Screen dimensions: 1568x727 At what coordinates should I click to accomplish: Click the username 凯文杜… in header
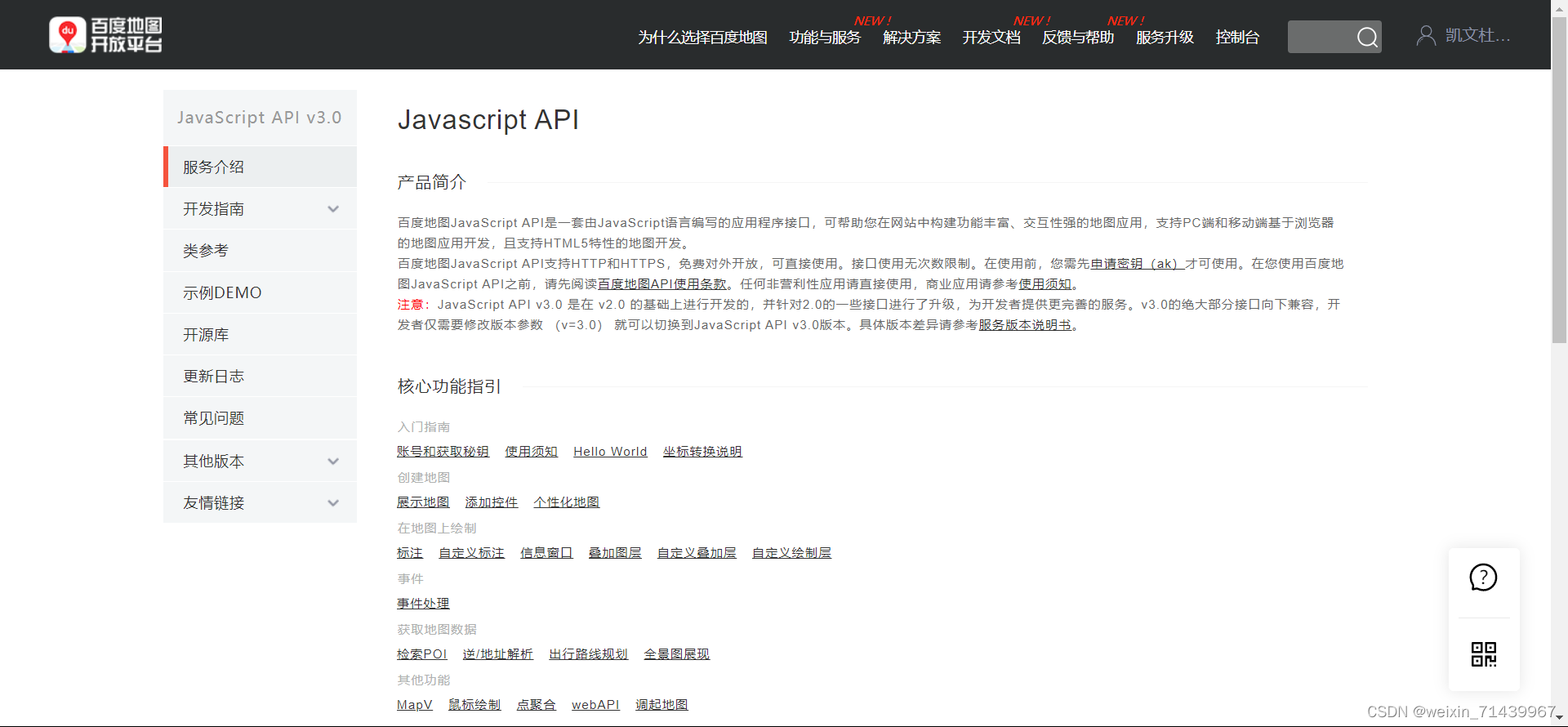[x=1478, y=35]
